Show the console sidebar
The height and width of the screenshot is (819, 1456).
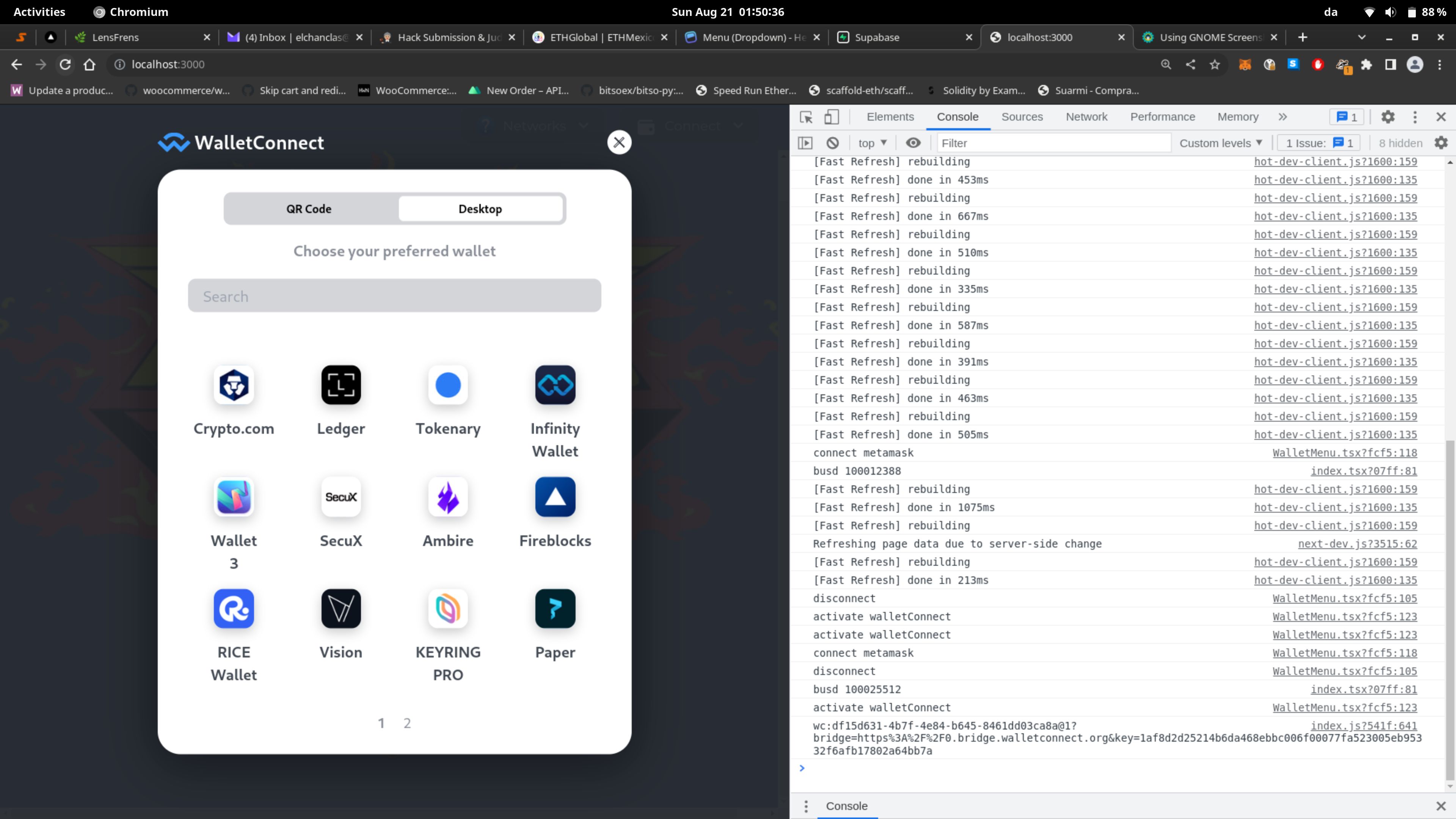tap(805, 143)
